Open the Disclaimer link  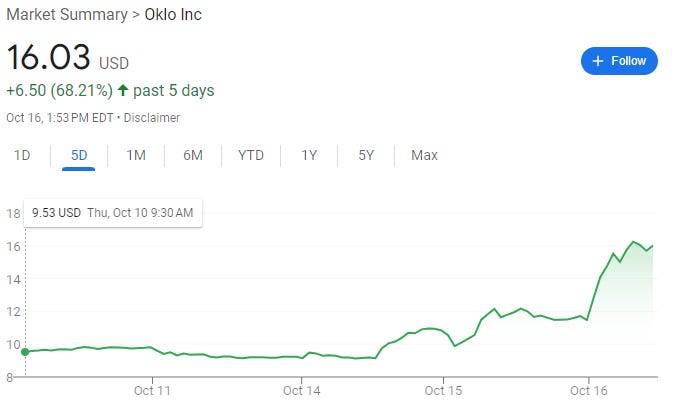pyautogui.click(x=152, y=118)
